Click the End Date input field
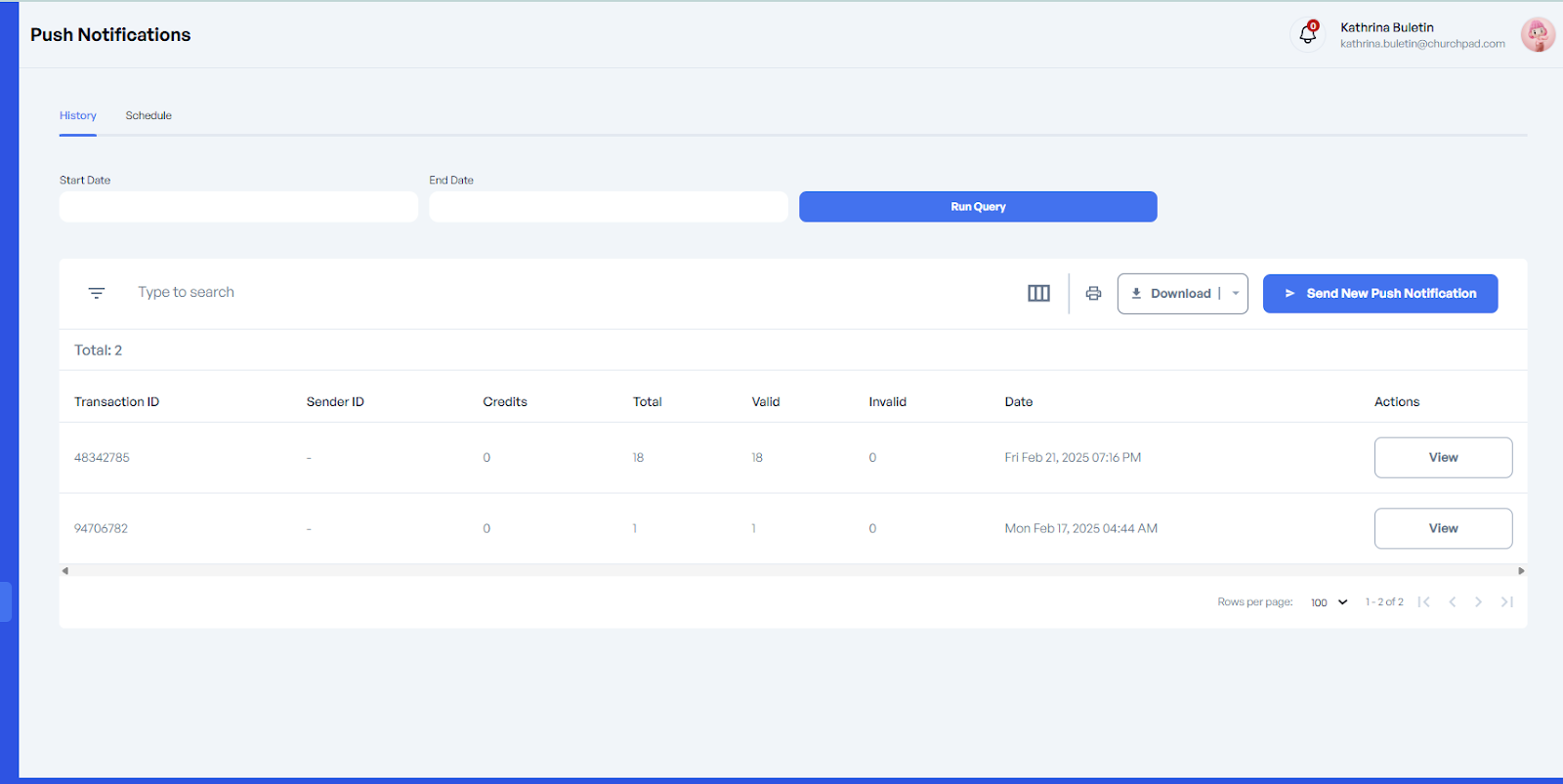The image size is (1563, 784). click(x=608, y=207)
